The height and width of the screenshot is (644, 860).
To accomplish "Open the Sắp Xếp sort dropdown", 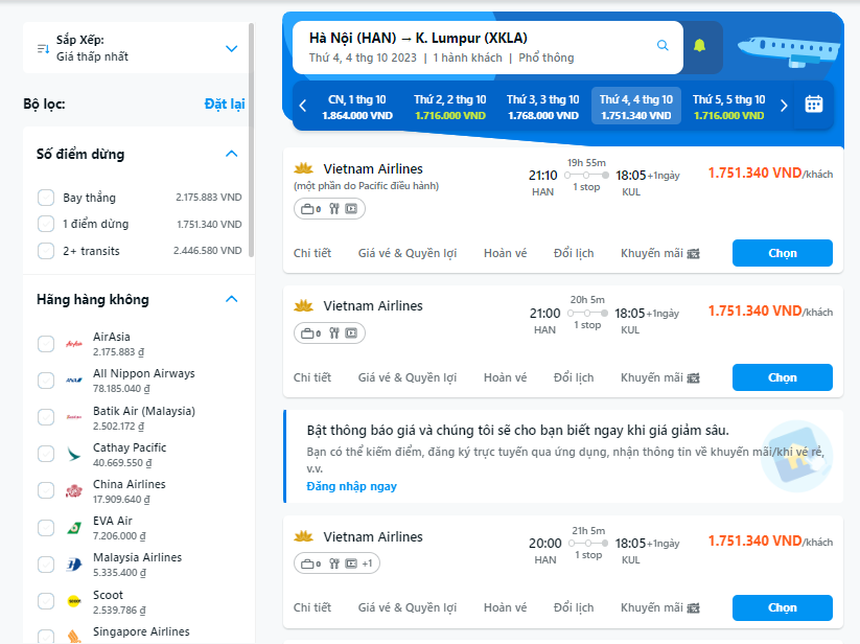I will pyautogui.click(x=231, y=48).
